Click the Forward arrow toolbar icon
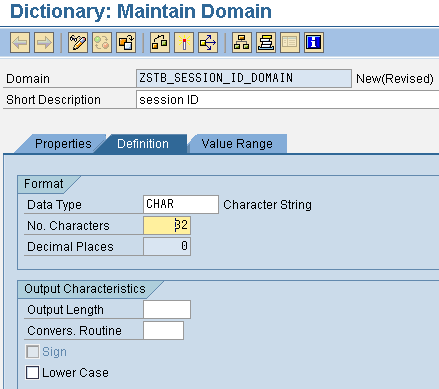 [44, 43]
